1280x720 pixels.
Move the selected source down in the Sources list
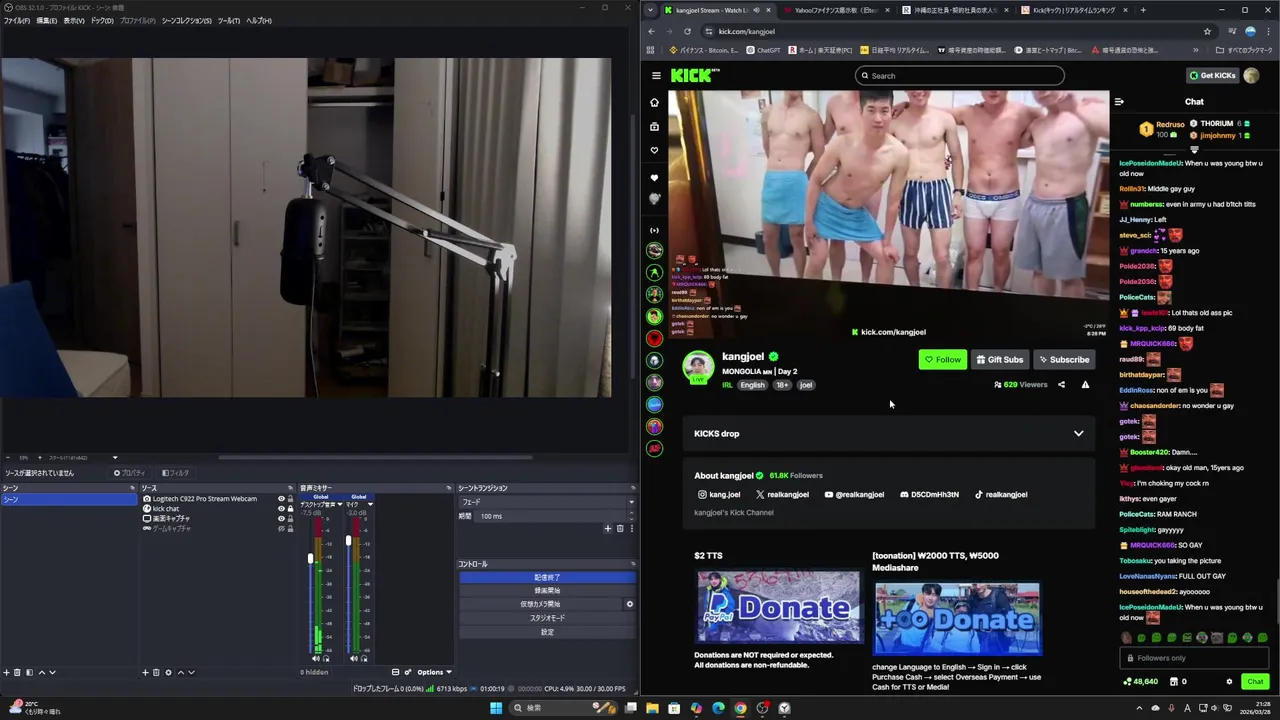[191, 672]
